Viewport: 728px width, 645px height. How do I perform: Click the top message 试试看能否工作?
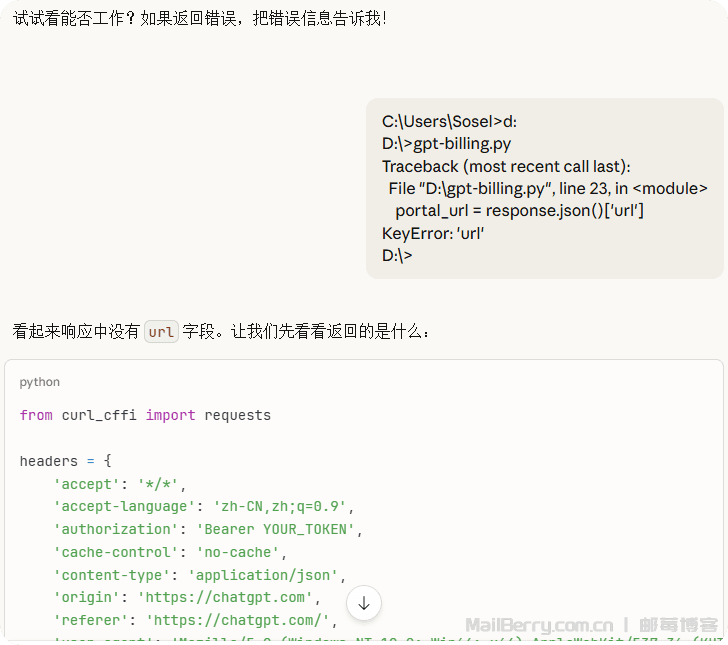[x=200, y=18]
